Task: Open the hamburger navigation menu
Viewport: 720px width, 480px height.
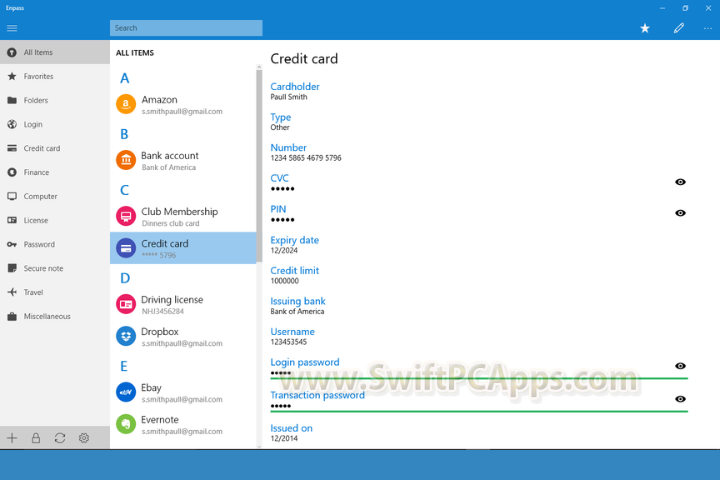Action: tap(12, 28)
